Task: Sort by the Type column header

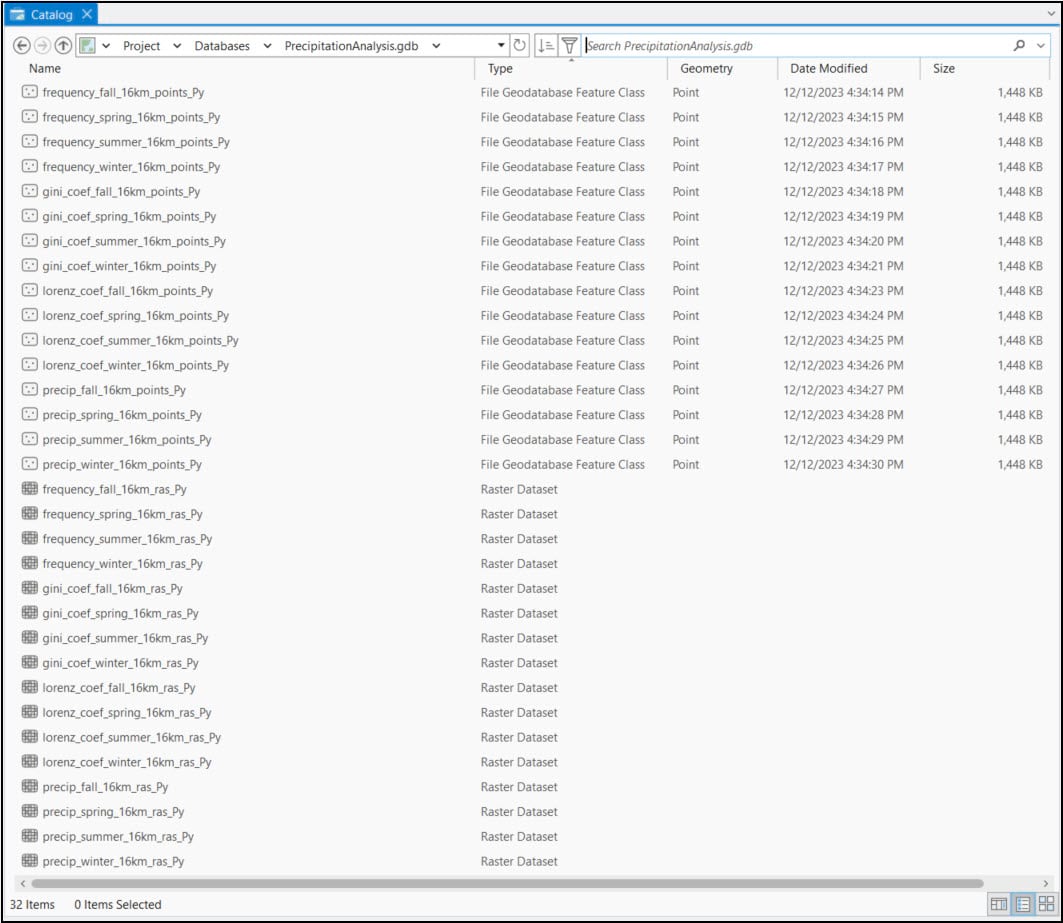Action: click(x=500, y=68)
